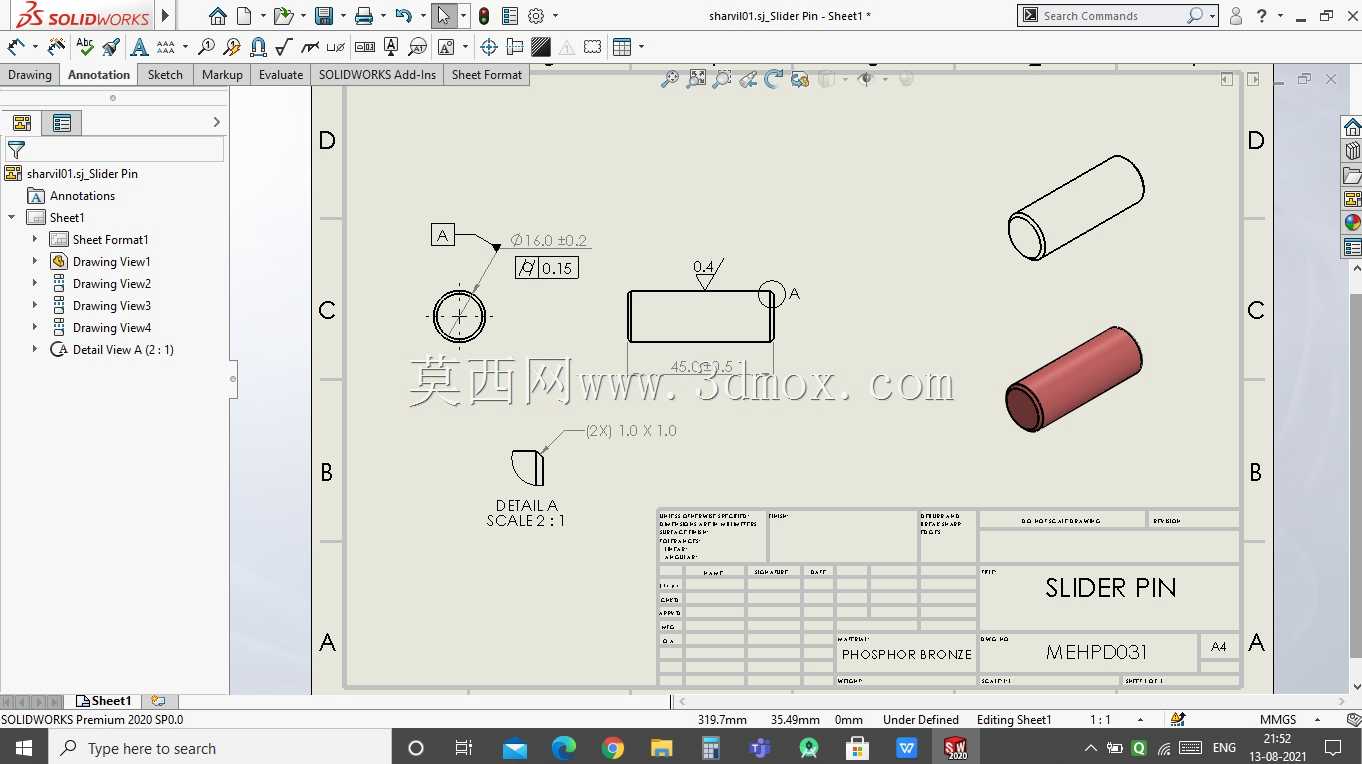Open the Save options dropdown arrow
Image resolution: width=1362 pixels, height=764 pixels.
342,16
